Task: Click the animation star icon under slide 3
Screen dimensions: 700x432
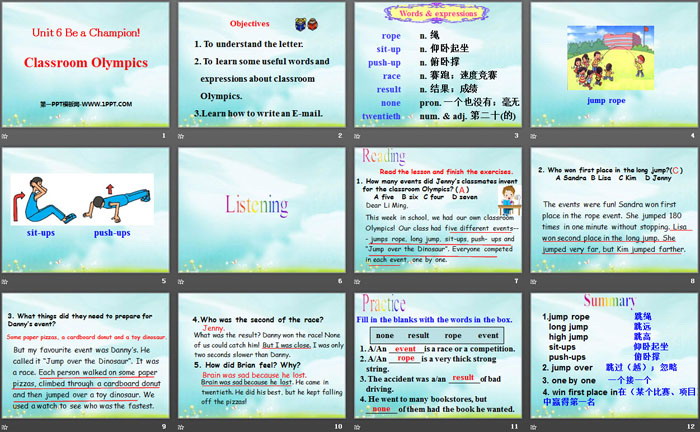Action: coord(357,136)
